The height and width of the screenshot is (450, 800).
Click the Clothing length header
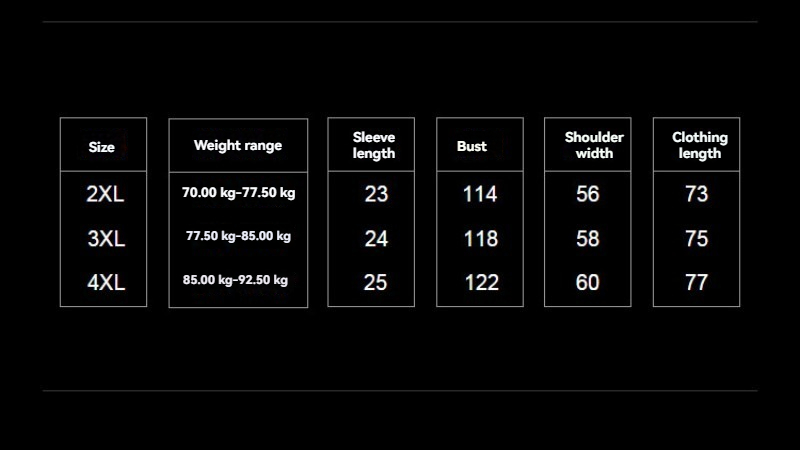point(700,145)
